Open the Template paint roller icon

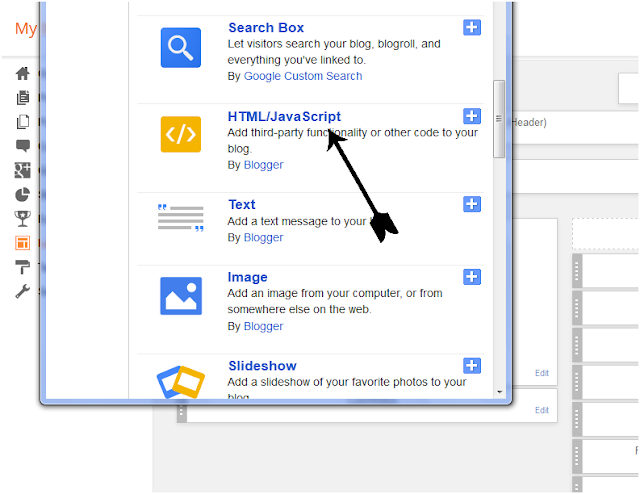(23, 267)
